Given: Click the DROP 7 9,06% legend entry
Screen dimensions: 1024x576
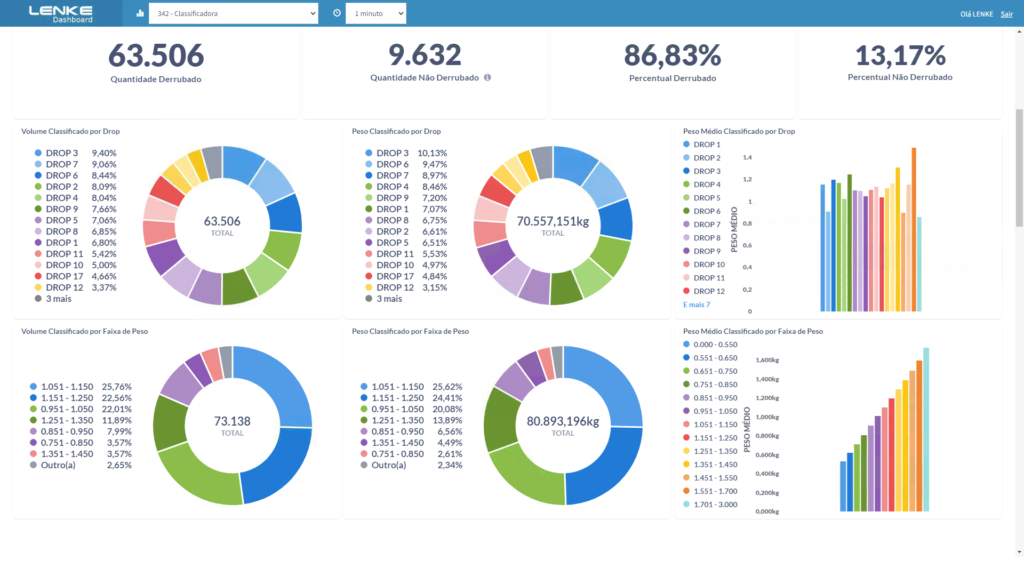Looking at the screenshot, I should pyautogui.click(x=76, y=164).
